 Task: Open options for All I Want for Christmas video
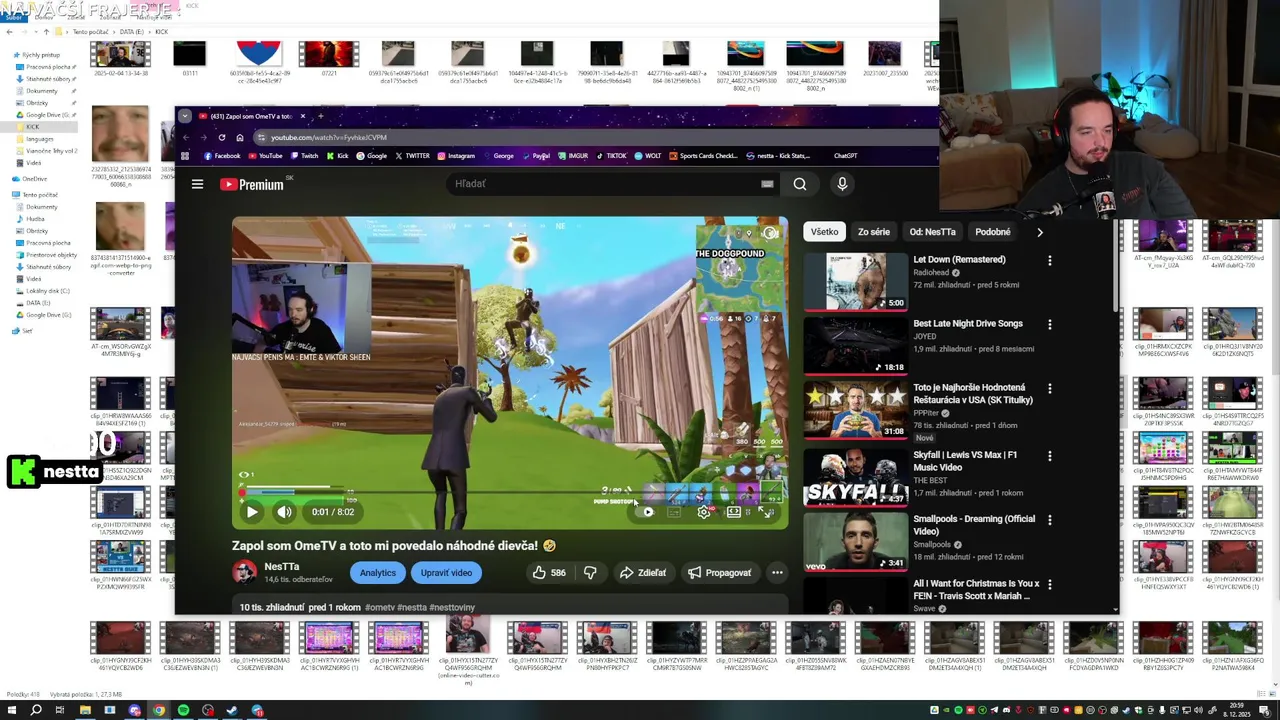1049,583
